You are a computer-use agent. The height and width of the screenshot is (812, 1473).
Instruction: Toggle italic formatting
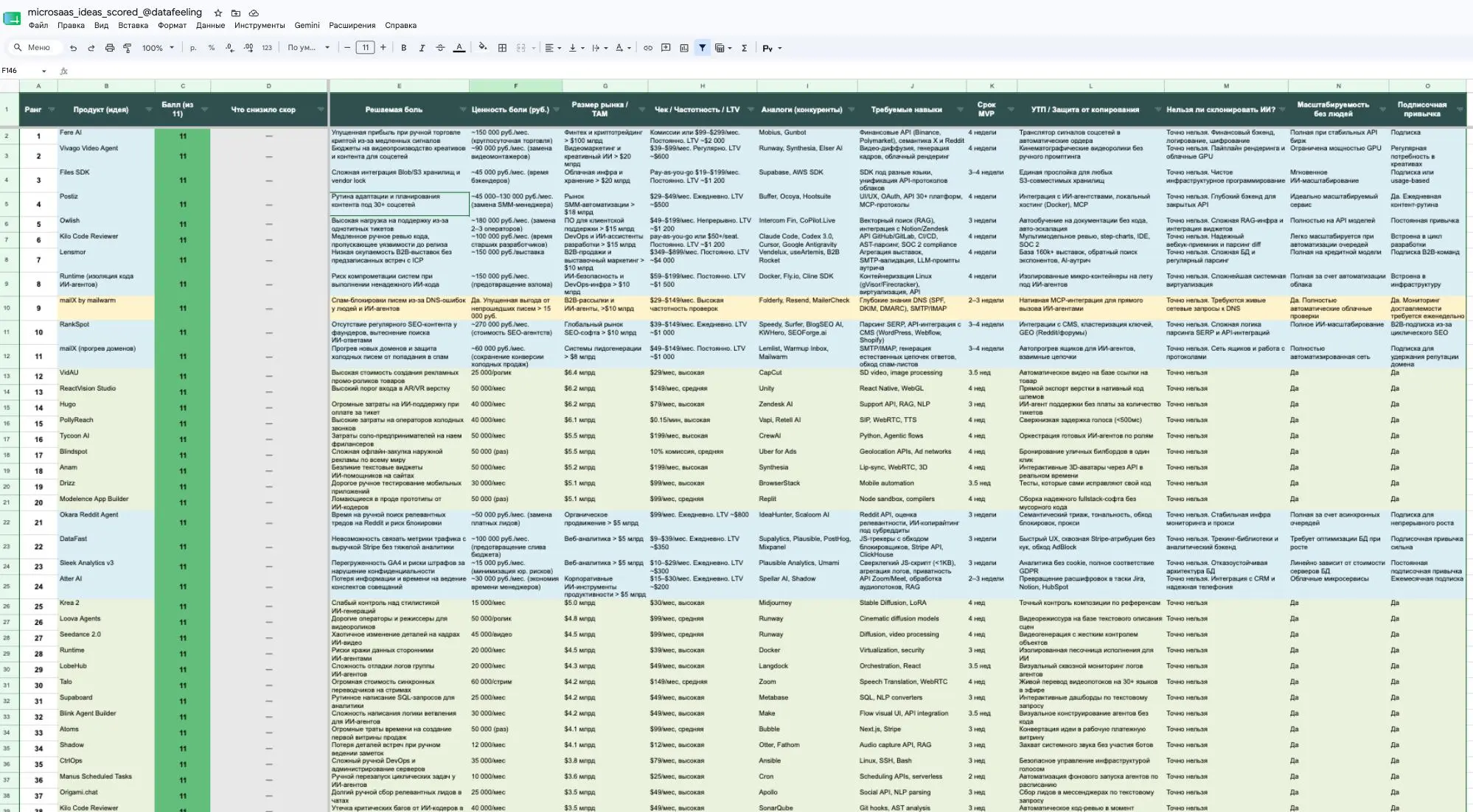point(422,48)
